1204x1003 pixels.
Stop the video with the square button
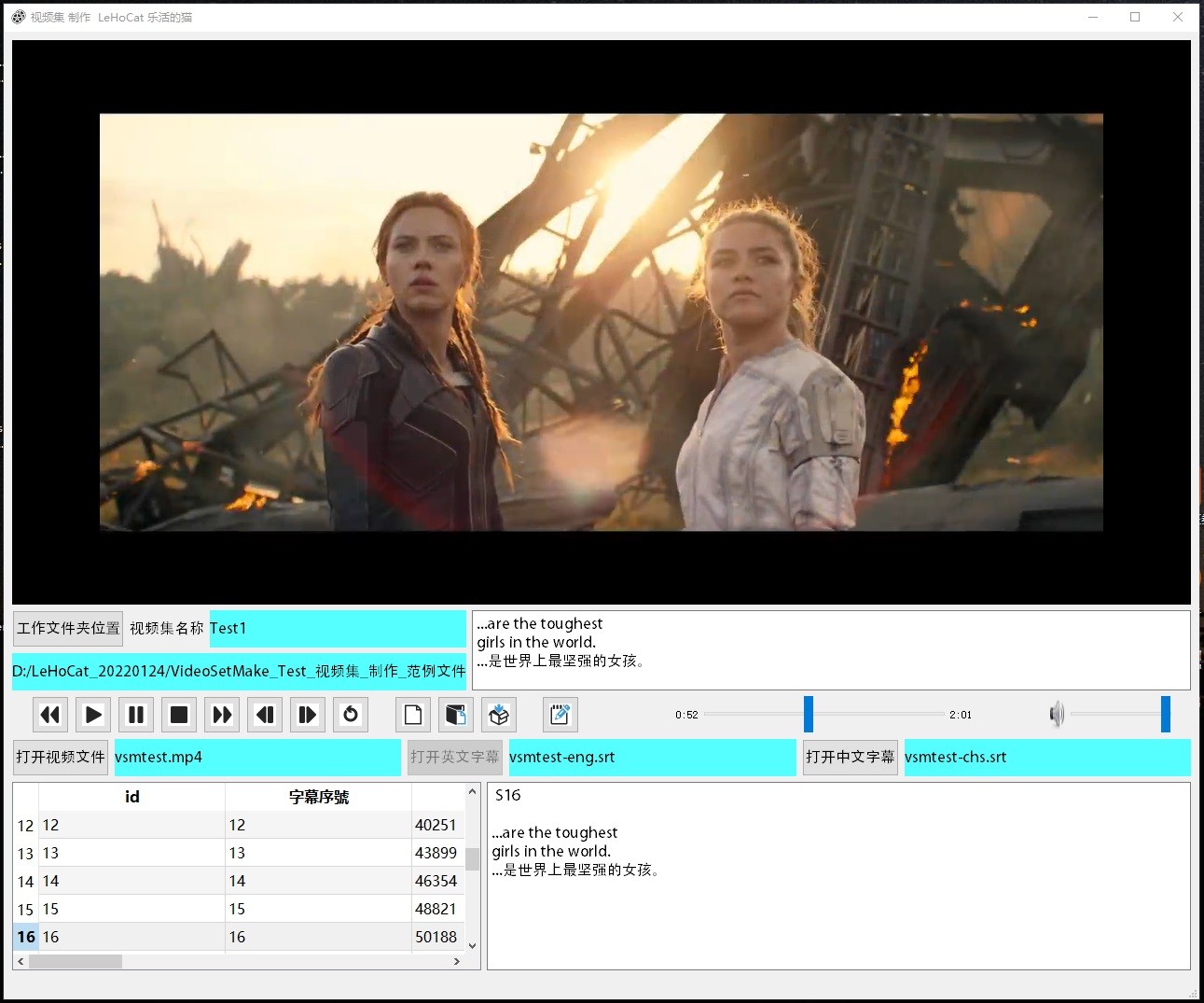coord(179,715)
